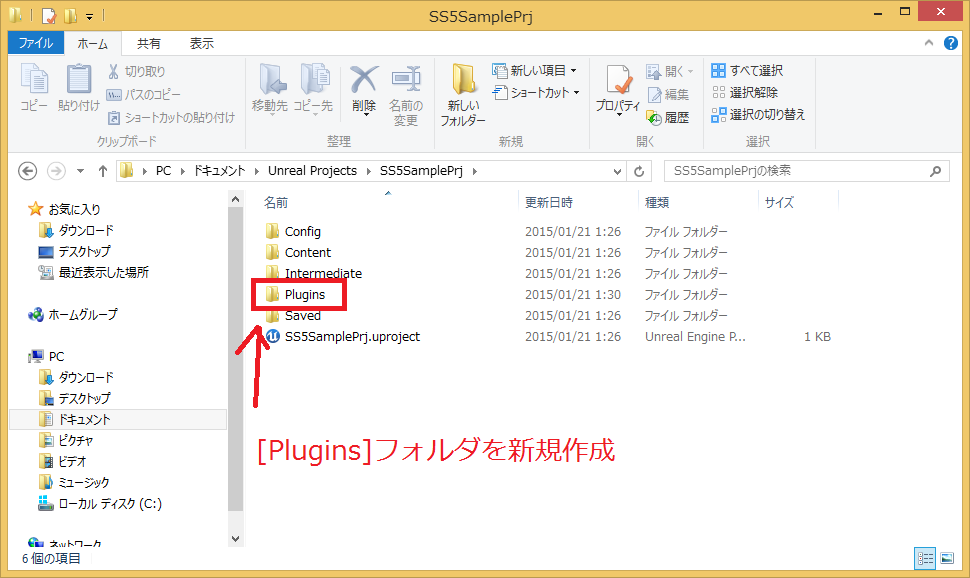Screen dimensions: 970x578
Task: Go back with the Back arrow
Action: click(x=28, y=171)
